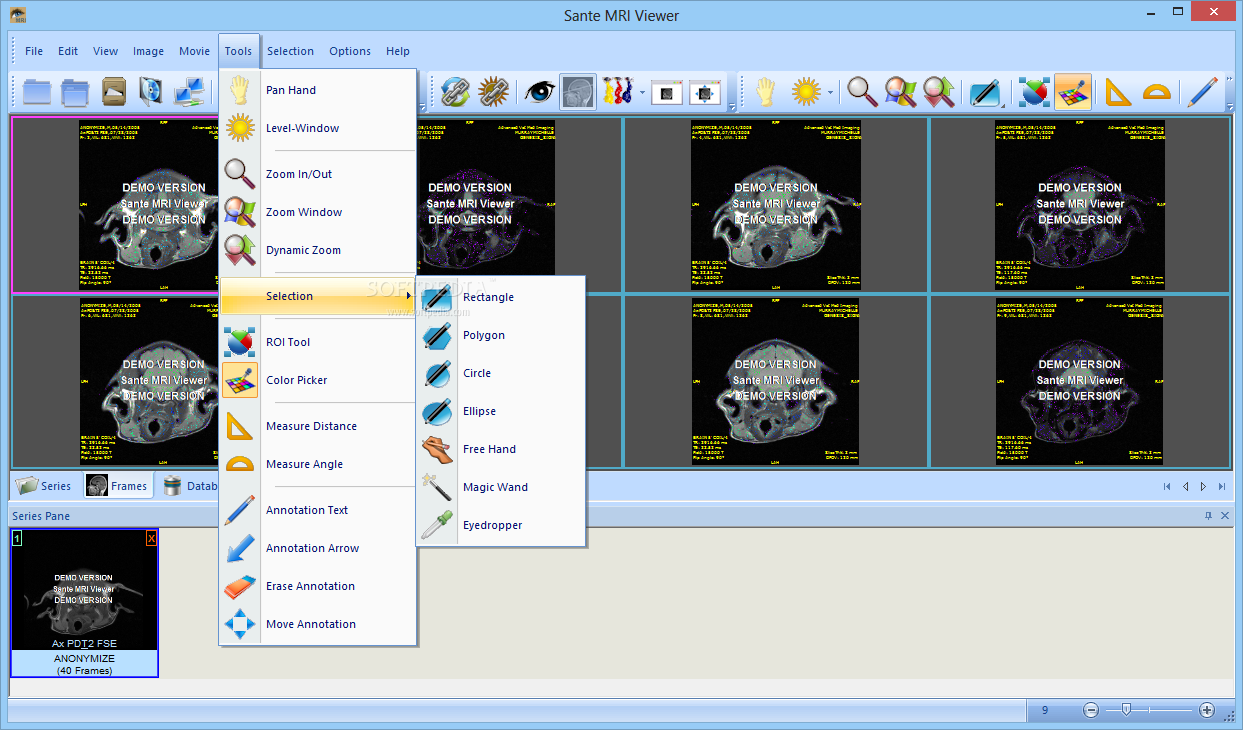
Task: Go to the next frame arrow button
Action: pyautogui.click(x=1203, y=486)
